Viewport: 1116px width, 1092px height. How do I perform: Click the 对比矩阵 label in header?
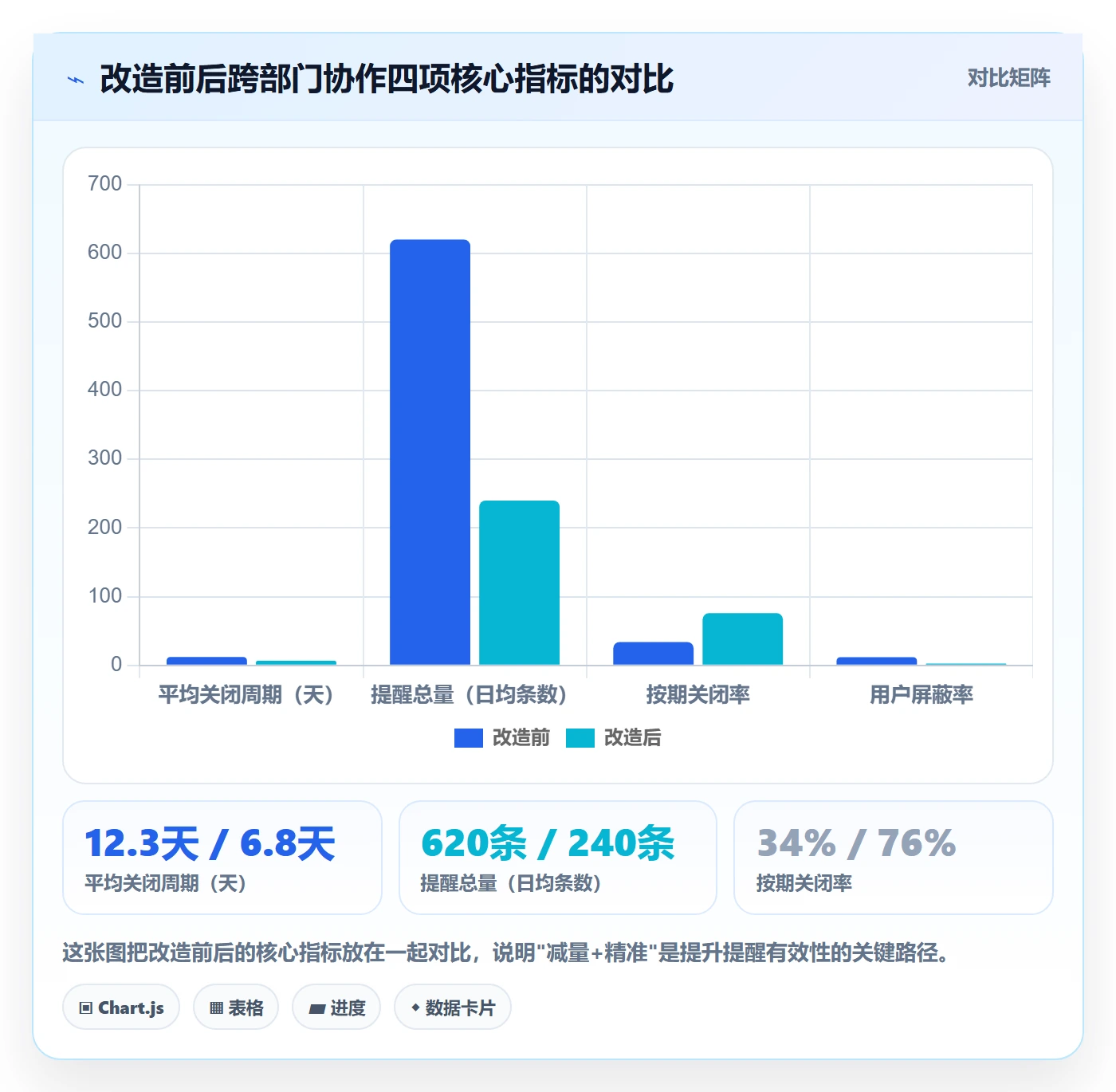(x=1008, y=78)
